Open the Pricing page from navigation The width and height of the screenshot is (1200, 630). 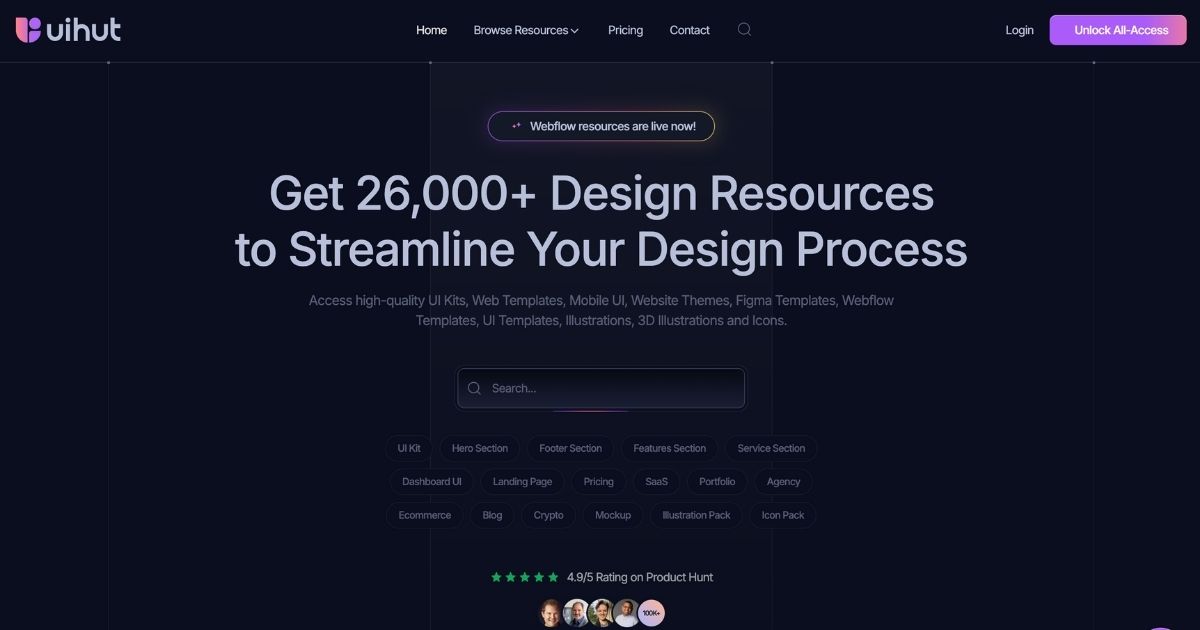coord(625,30)
